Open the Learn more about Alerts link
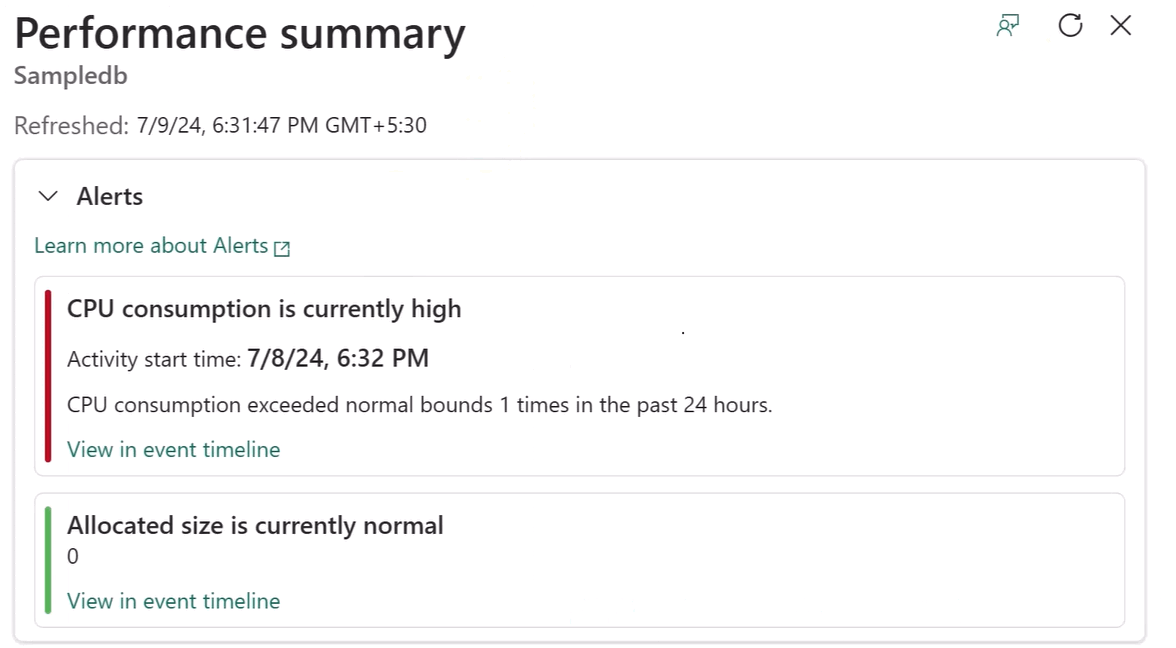Viewport: 1176px width, 648px height. coord(151,246)
